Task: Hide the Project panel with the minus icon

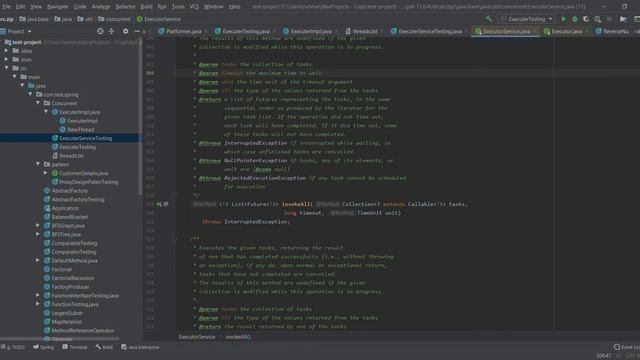Action: click(137, 31)
